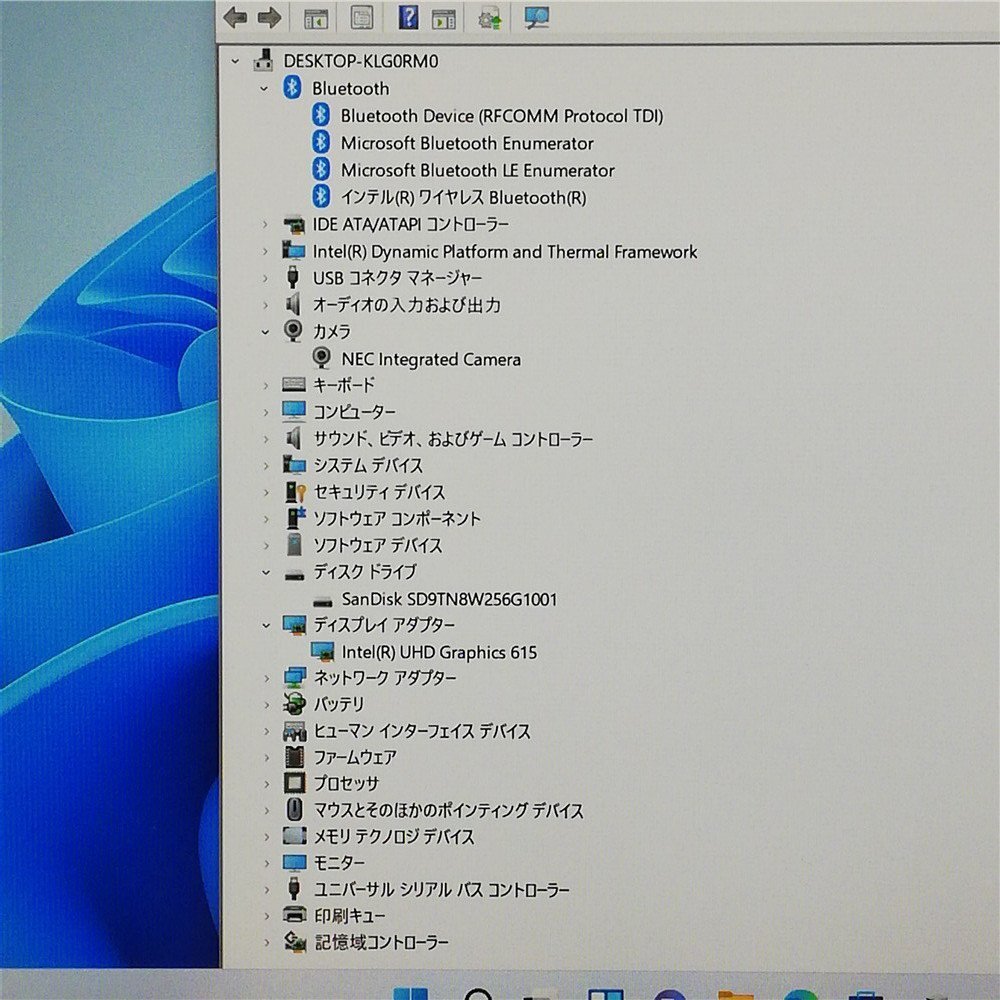This screenshot has height=1000, width=1000.
Task: Click the blue Help question-mark icon
Action: pyautogui.click(x=408, y=17)
